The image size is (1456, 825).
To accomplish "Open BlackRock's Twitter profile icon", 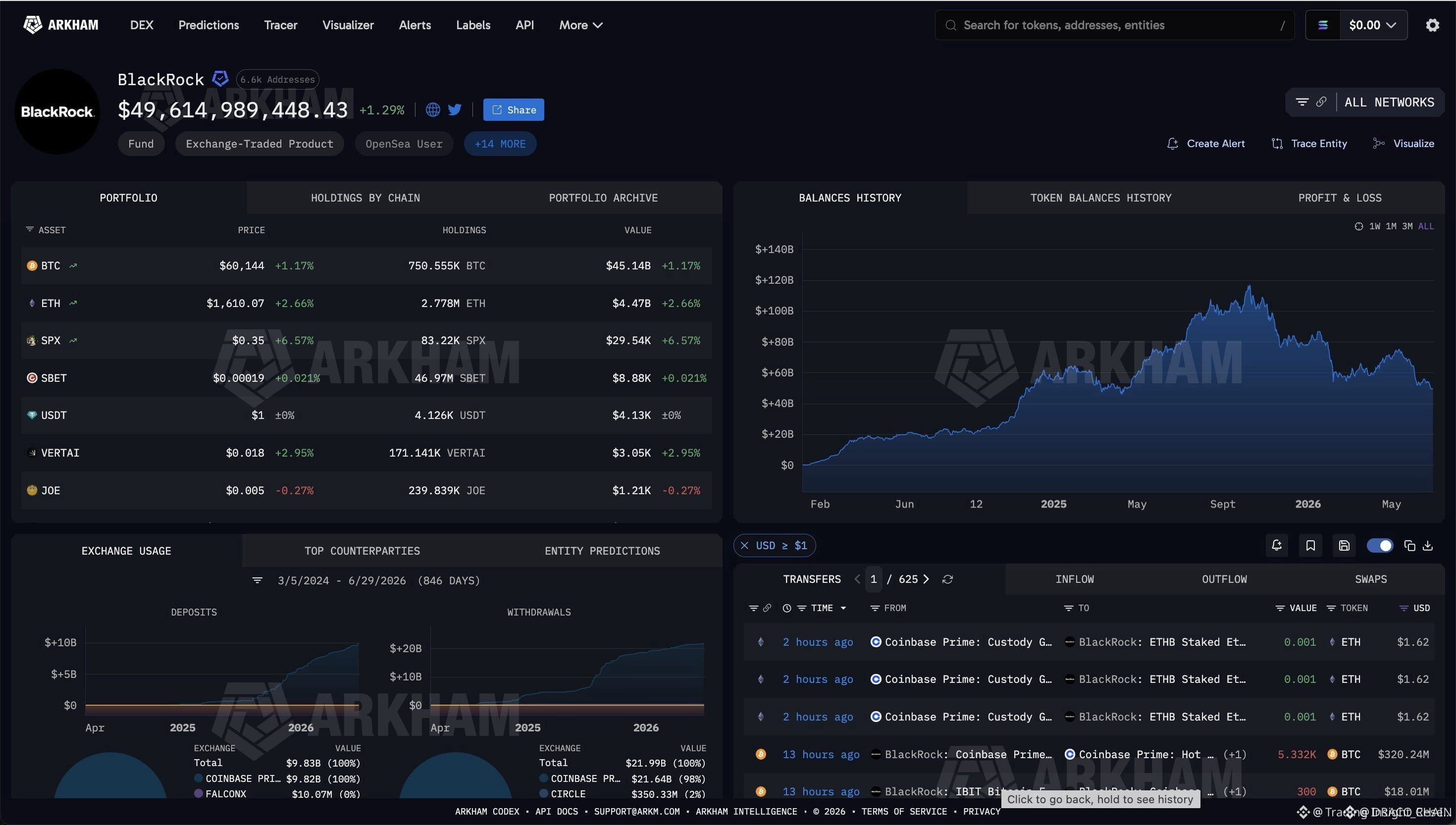I will (x=454, y=109).
